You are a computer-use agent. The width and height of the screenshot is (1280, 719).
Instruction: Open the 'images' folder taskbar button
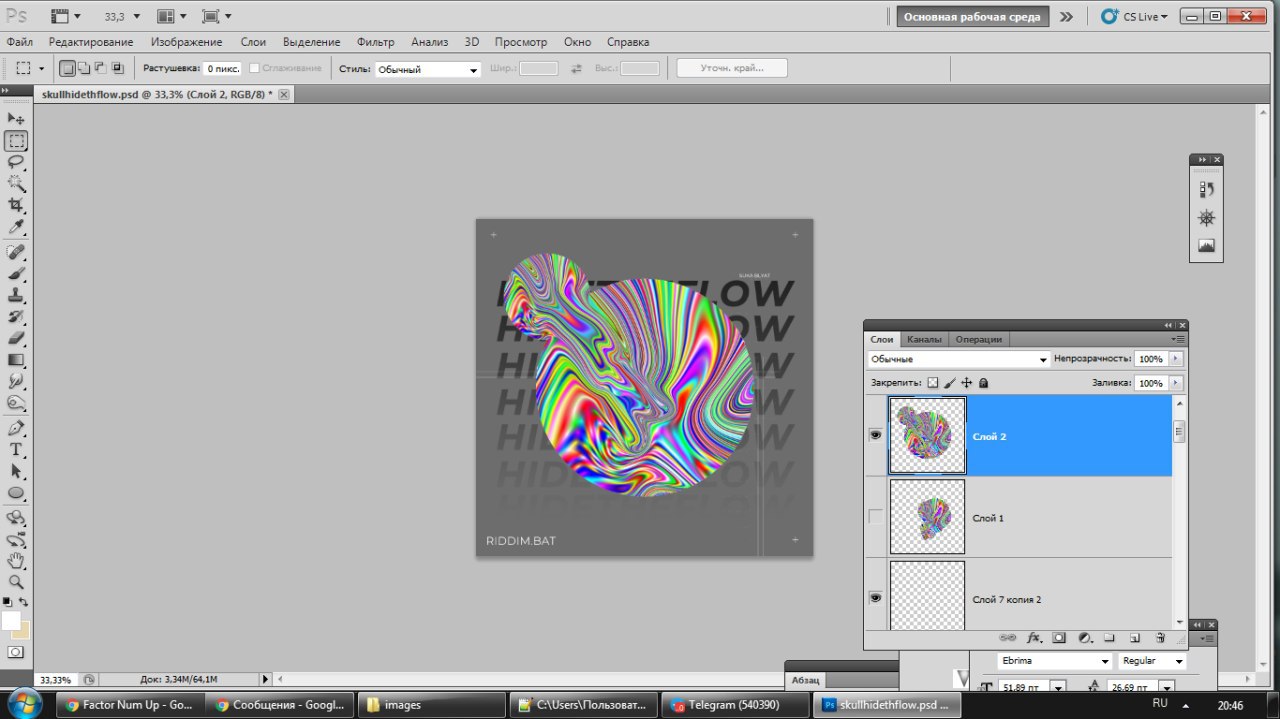[432, 704]
